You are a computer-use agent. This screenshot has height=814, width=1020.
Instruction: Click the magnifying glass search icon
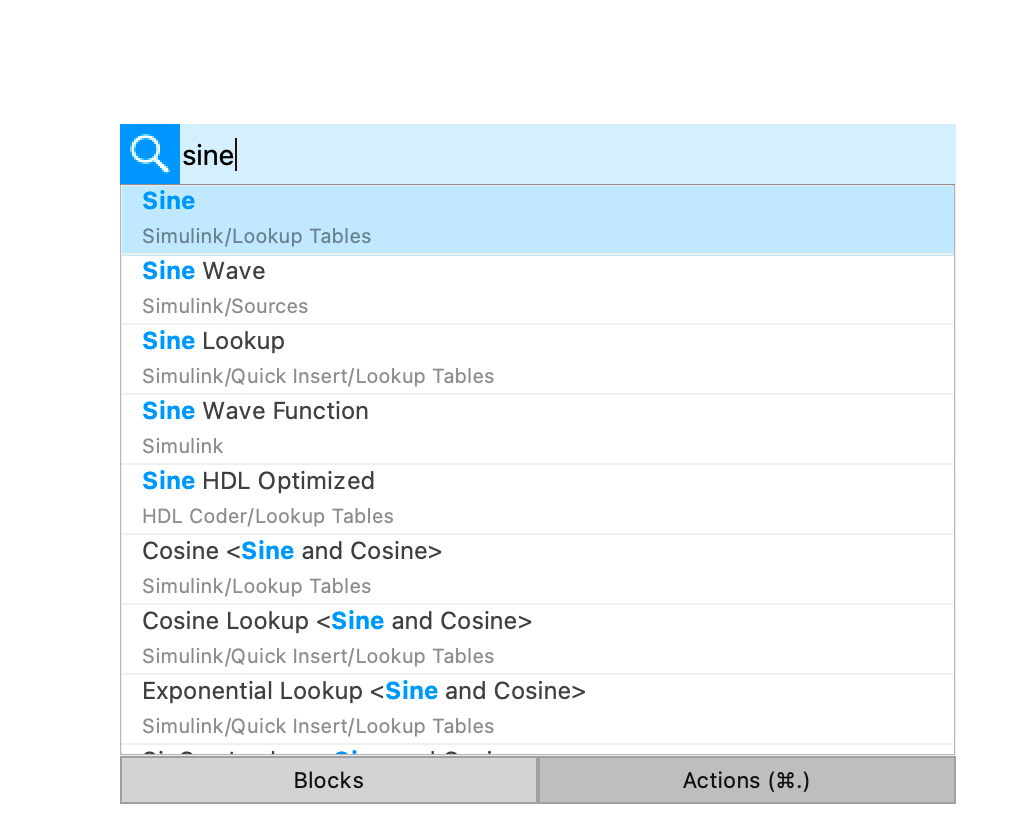pos(150,154)
